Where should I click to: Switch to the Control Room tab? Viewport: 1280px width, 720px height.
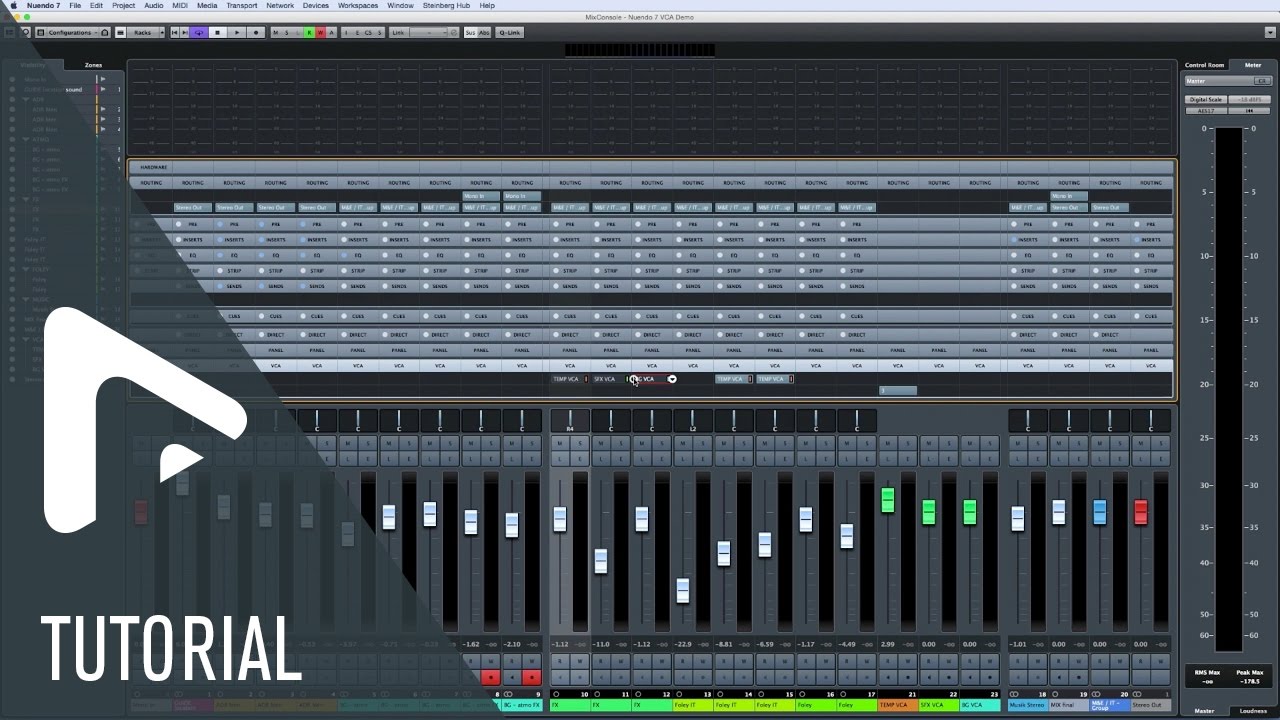click(1204, 65)
